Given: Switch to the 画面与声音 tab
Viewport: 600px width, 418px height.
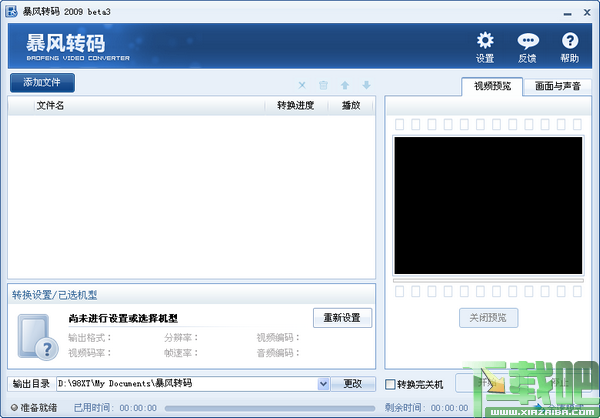Looking at the screenshot, I should pyautogui.click(x=558, y=87).
